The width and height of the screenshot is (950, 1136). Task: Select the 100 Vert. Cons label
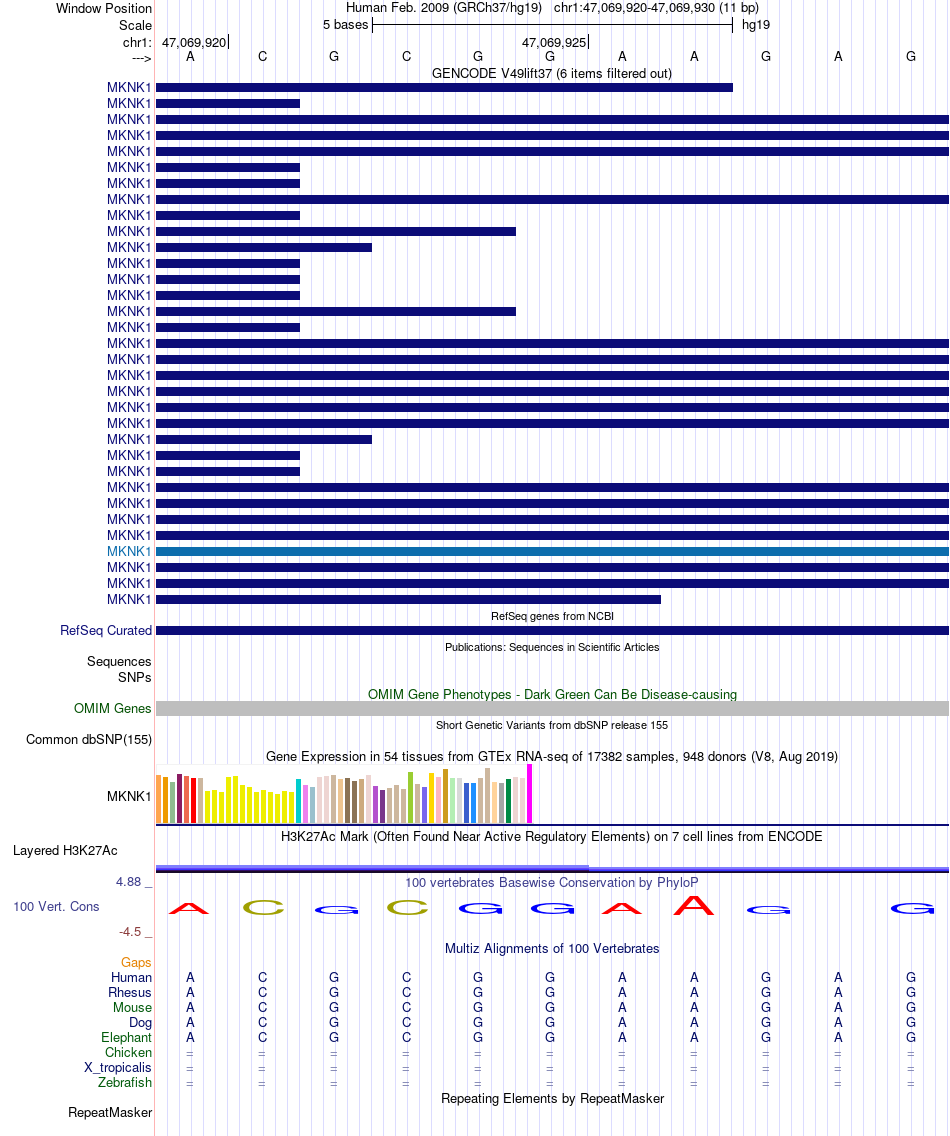click(57, 906)
